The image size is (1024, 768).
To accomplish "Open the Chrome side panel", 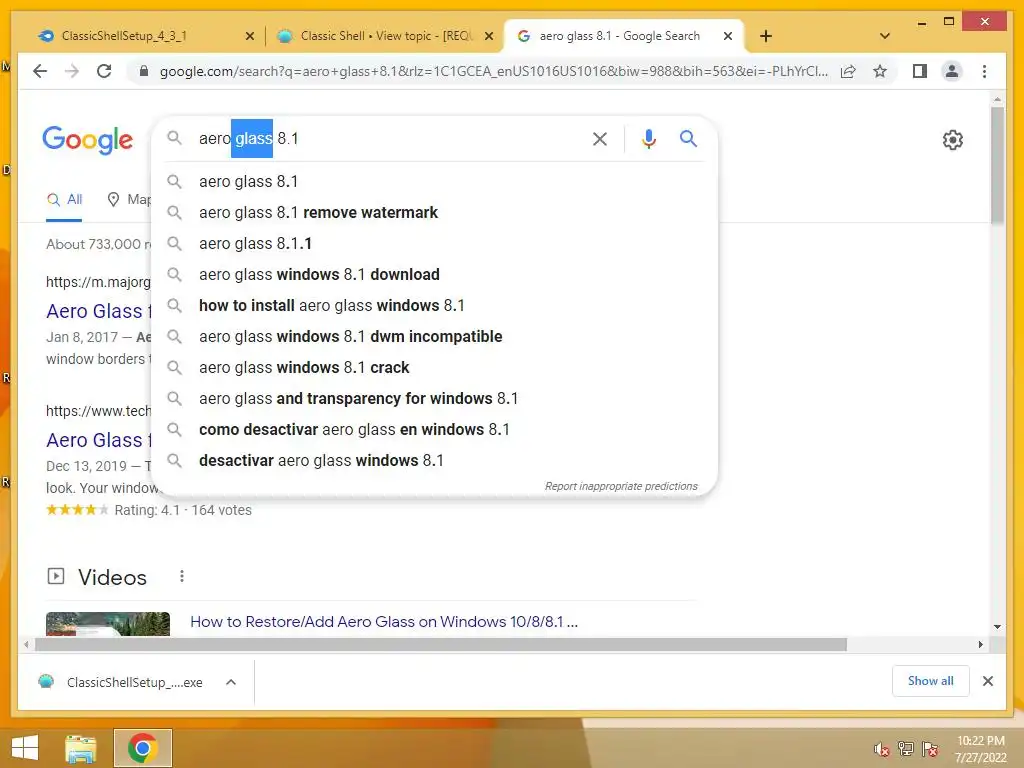I will pos(920,71).
